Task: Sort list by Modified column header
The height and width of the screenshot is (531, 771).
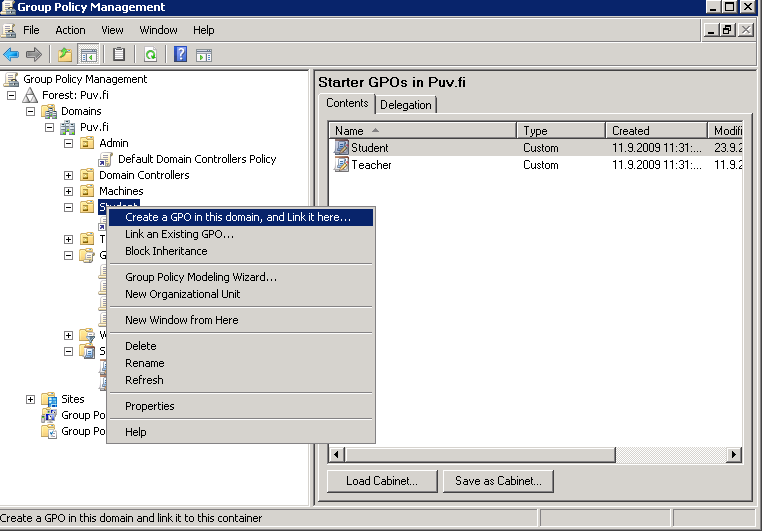Action: (726, 131)
